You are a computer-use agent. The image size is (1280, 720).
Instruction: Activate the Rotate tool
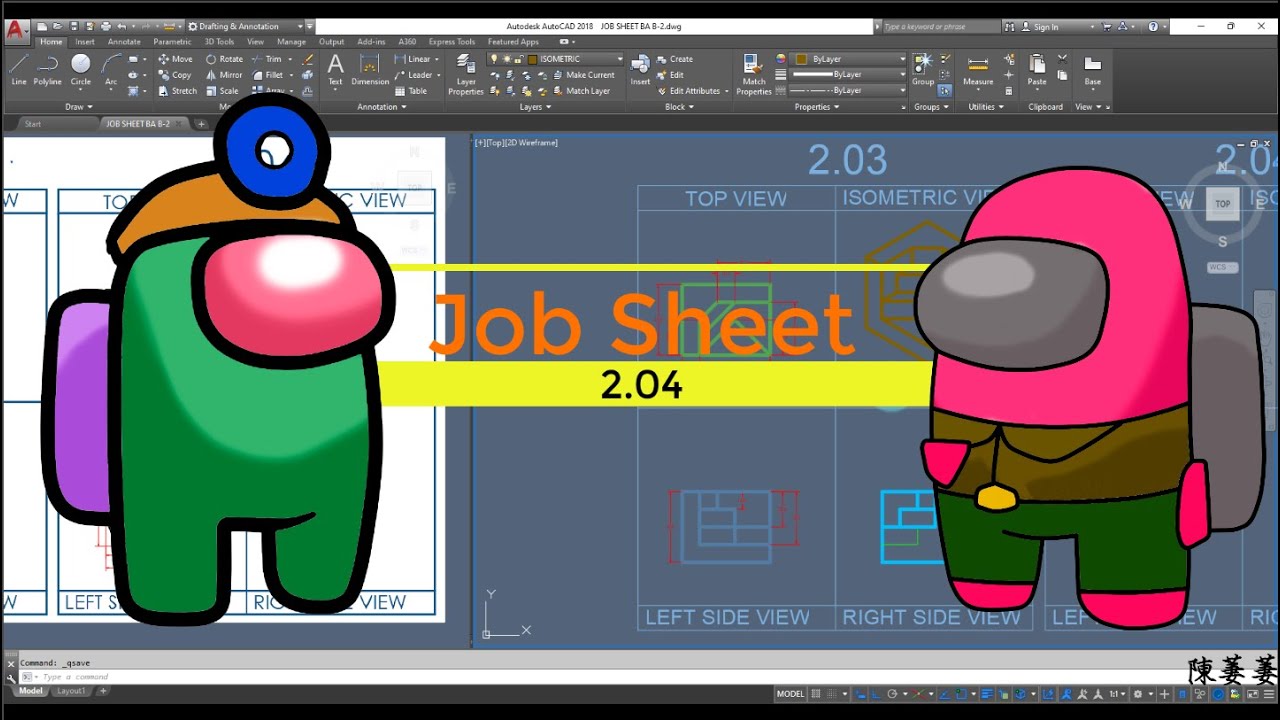224,59
